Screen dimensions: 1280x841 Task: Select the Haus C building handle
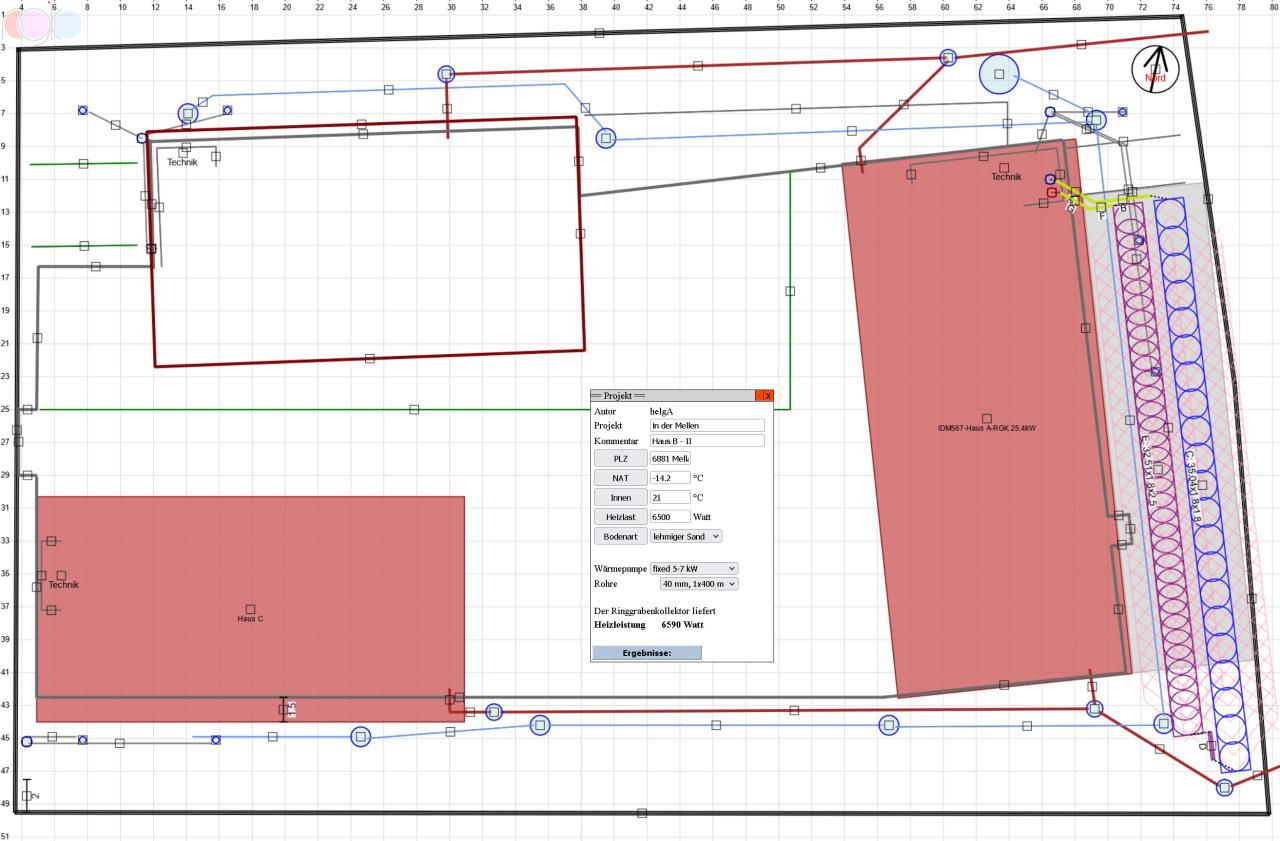(250, 609)
